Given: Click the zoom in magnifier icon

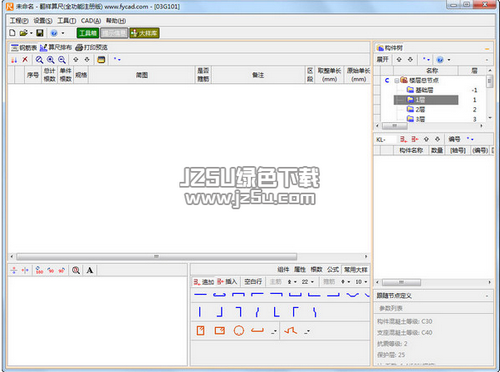Looking at the screenshot, I should point(51,60).
